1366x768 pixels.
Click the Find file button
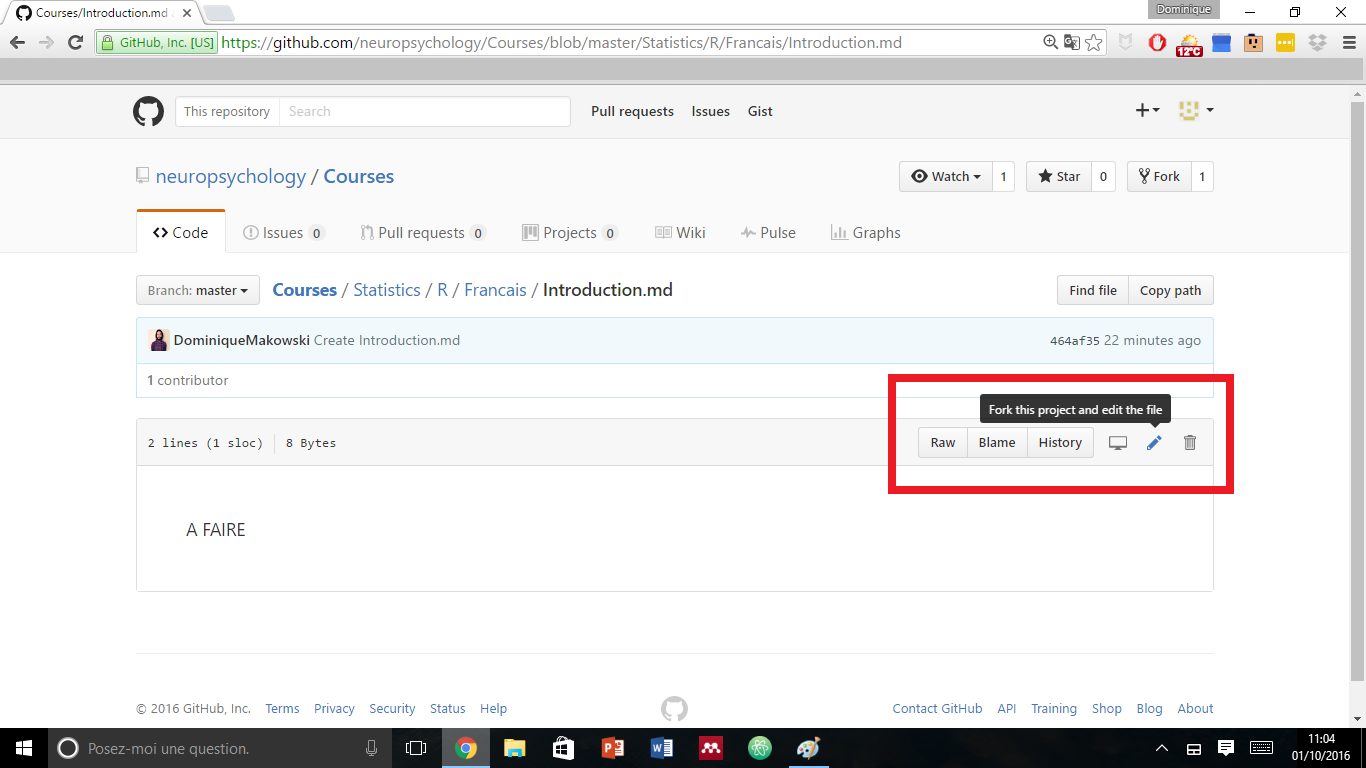pos(1093,290)
